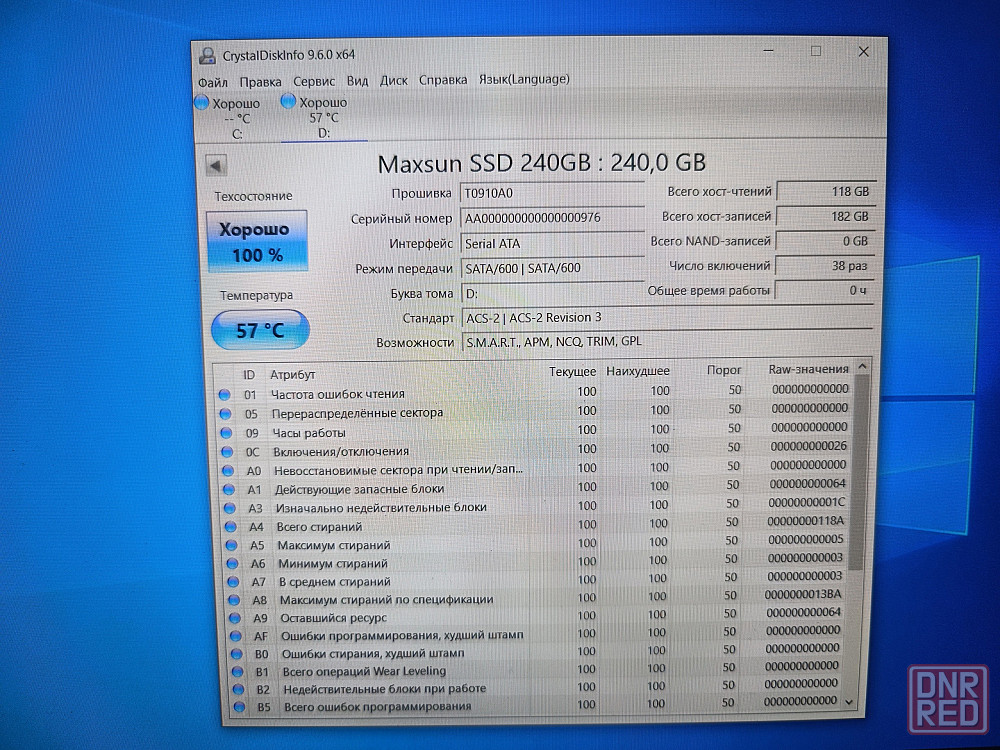Image resolution: width=1000 pixels, height=750 pixels.
Task: Click status dot for 05 Перераспределённые сектора
Action: coord(225,414)
